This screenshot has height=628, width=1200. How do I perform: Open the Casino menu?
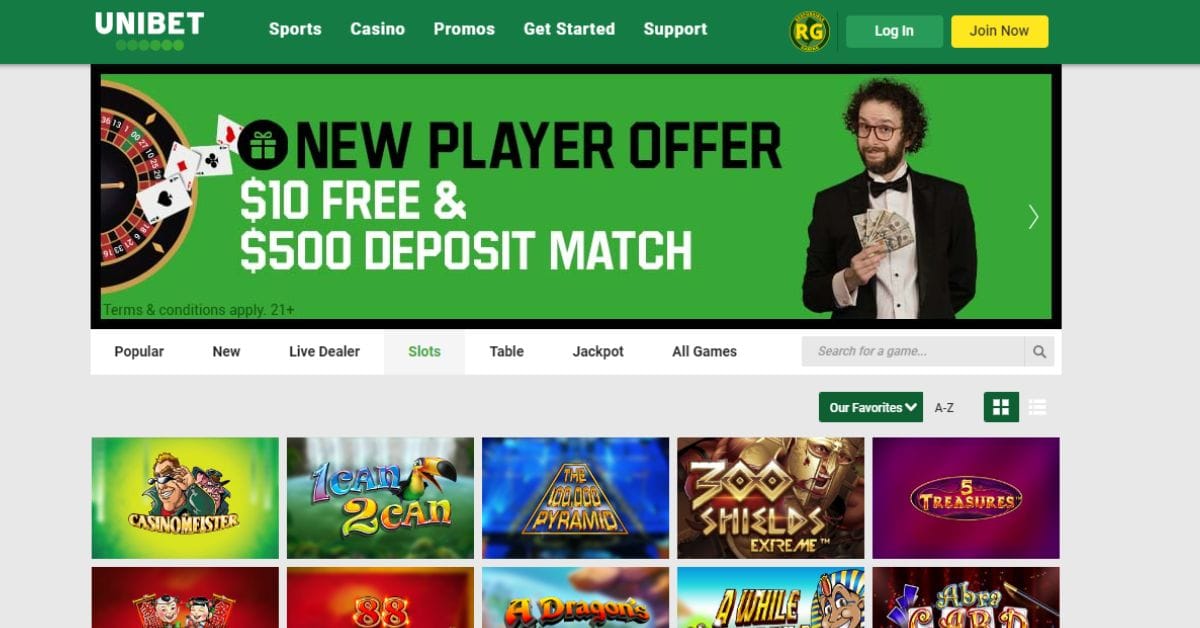[377, 29]
